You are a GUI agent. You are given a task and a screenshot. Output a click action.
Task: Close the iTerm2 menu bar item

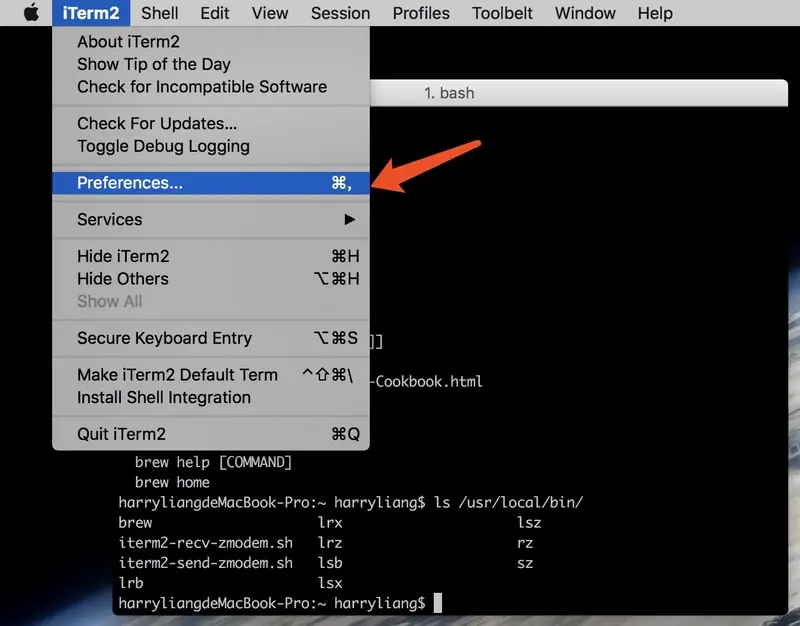pyautogui.click(x=91, y=13)
